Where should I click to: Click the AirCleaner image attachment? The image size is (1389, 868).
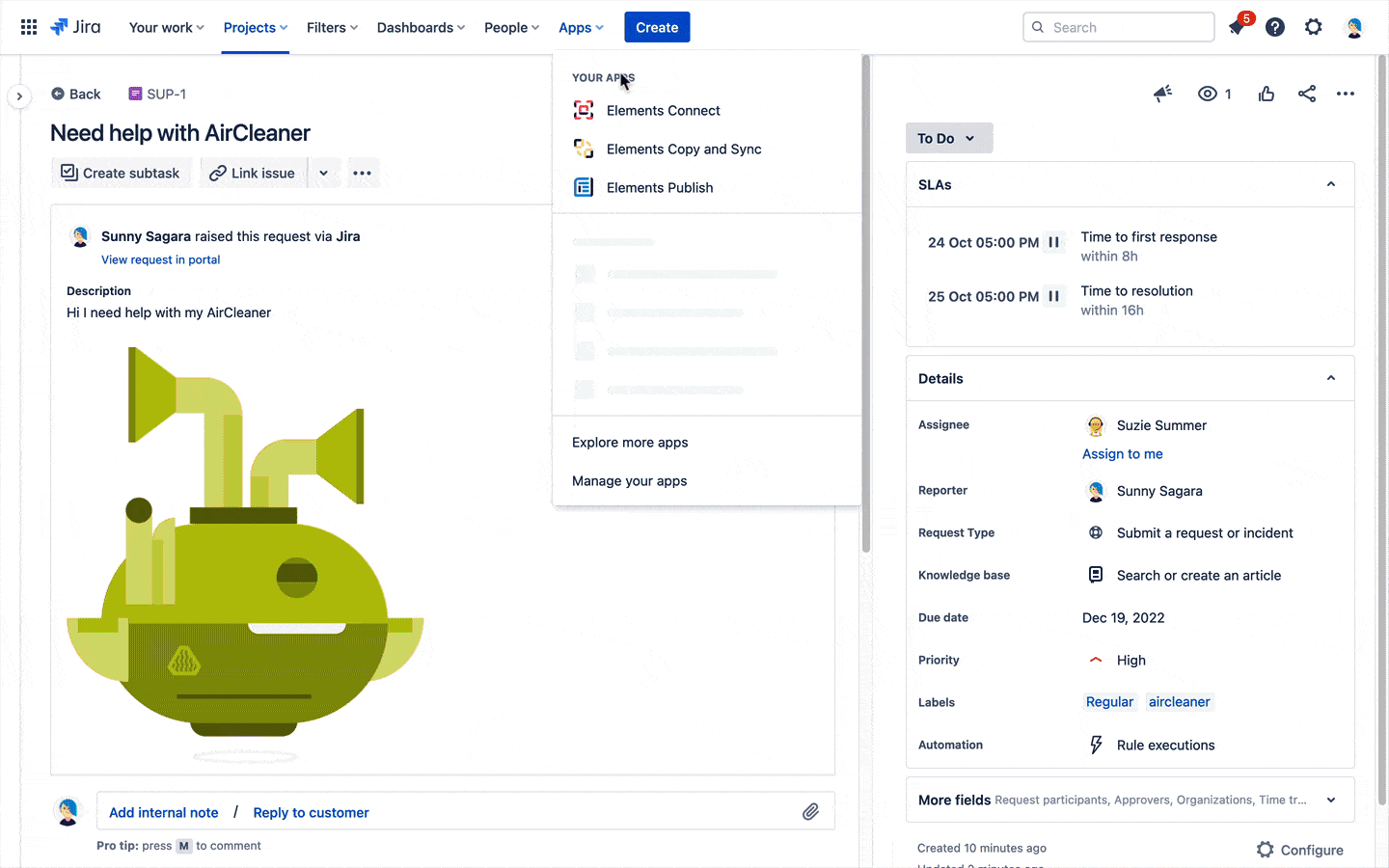[245, 555]
